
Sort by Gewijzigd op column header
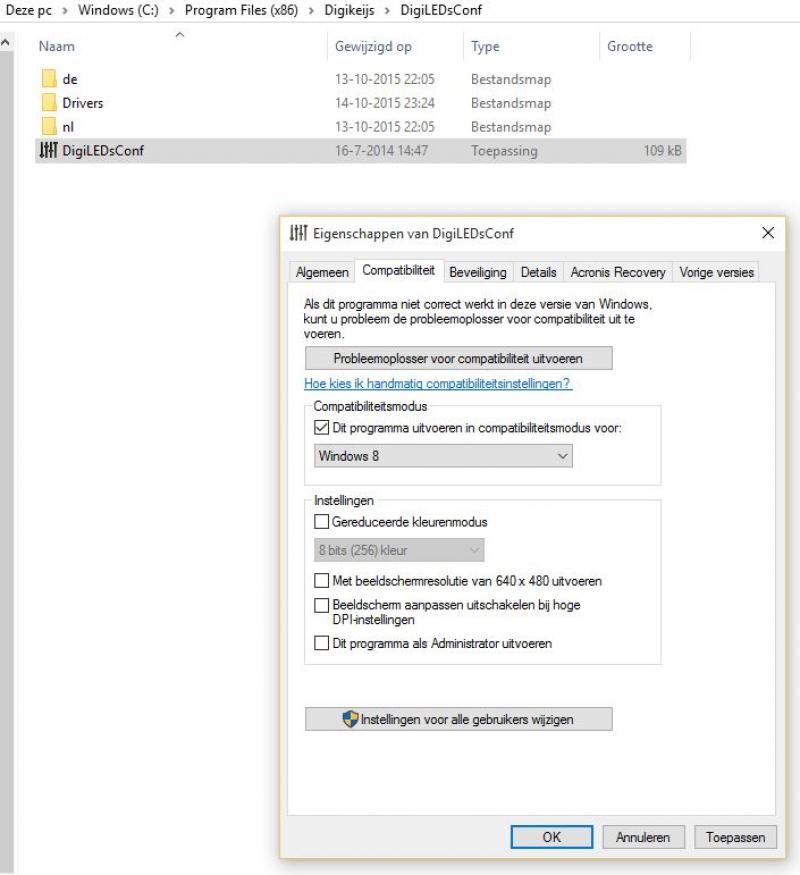pyautogui.click(x=395, y=46)
